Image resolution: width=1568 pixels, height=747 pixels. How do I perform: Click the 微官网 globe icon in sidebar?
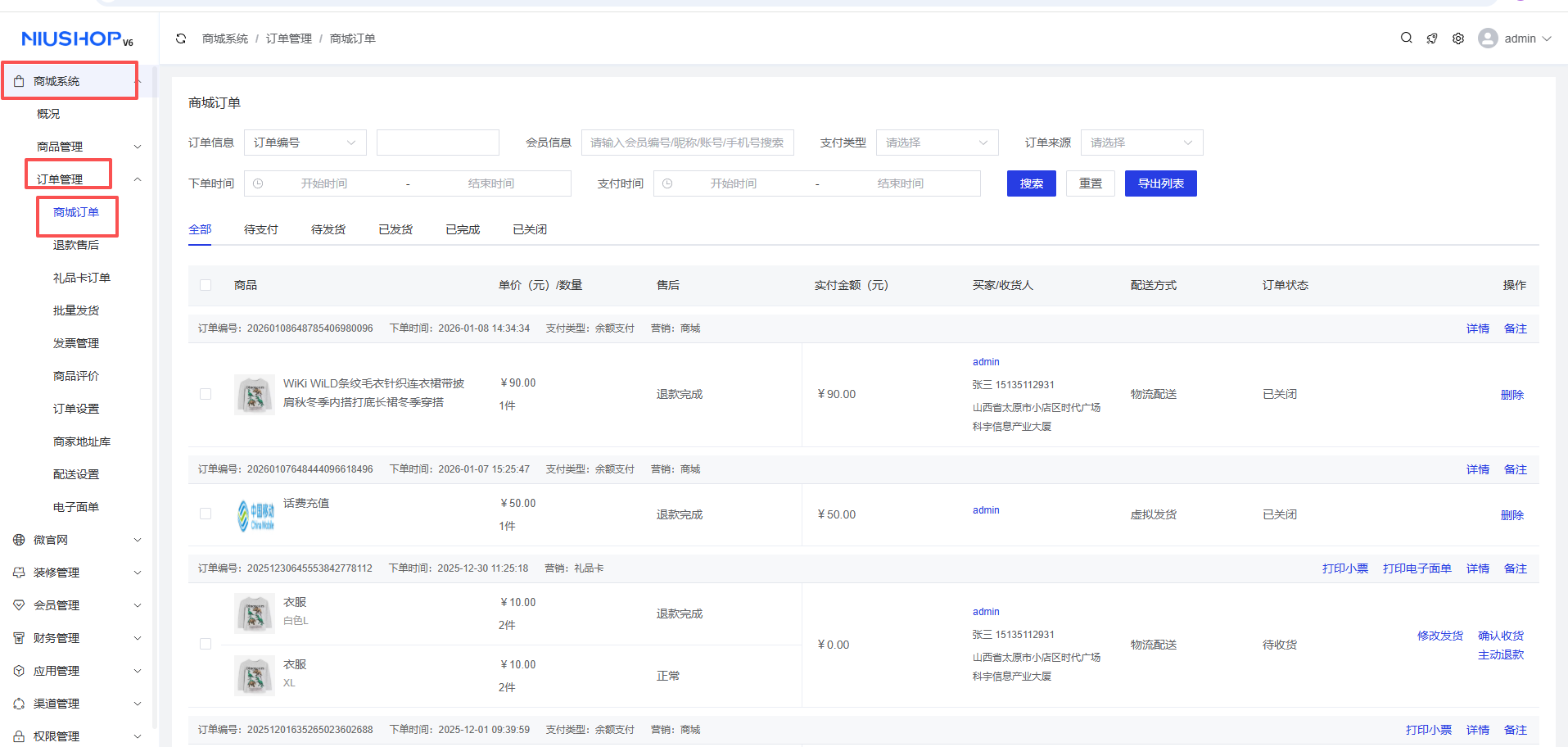click(x=19, y=540)
